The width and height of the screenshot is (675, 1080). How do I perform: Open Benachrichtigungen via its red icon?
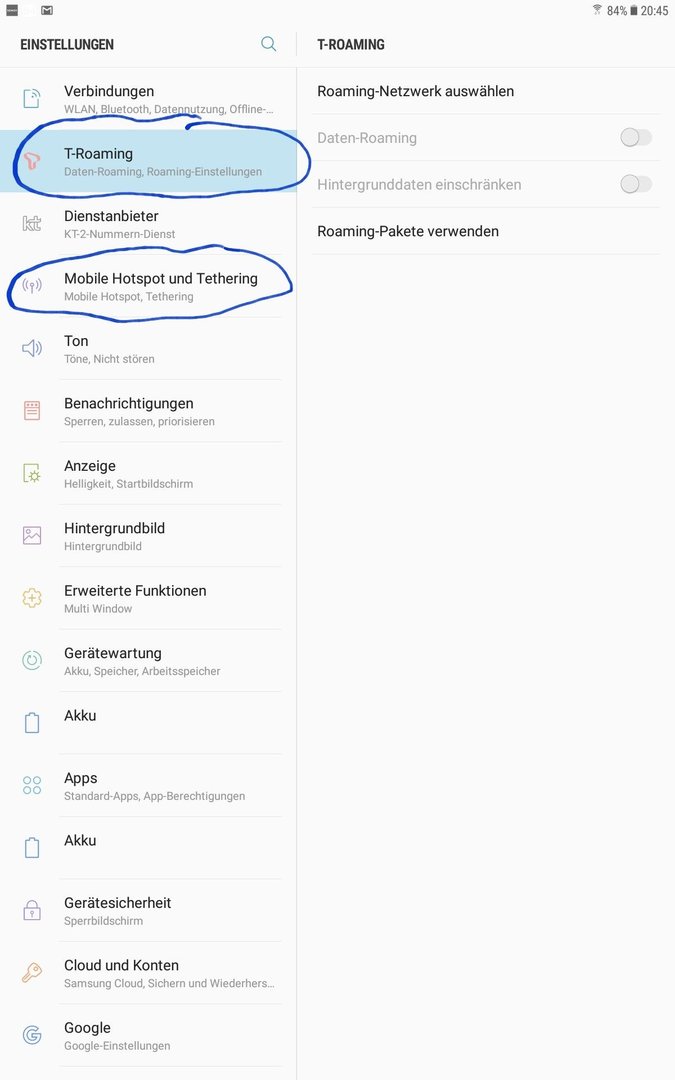(32, 411)
